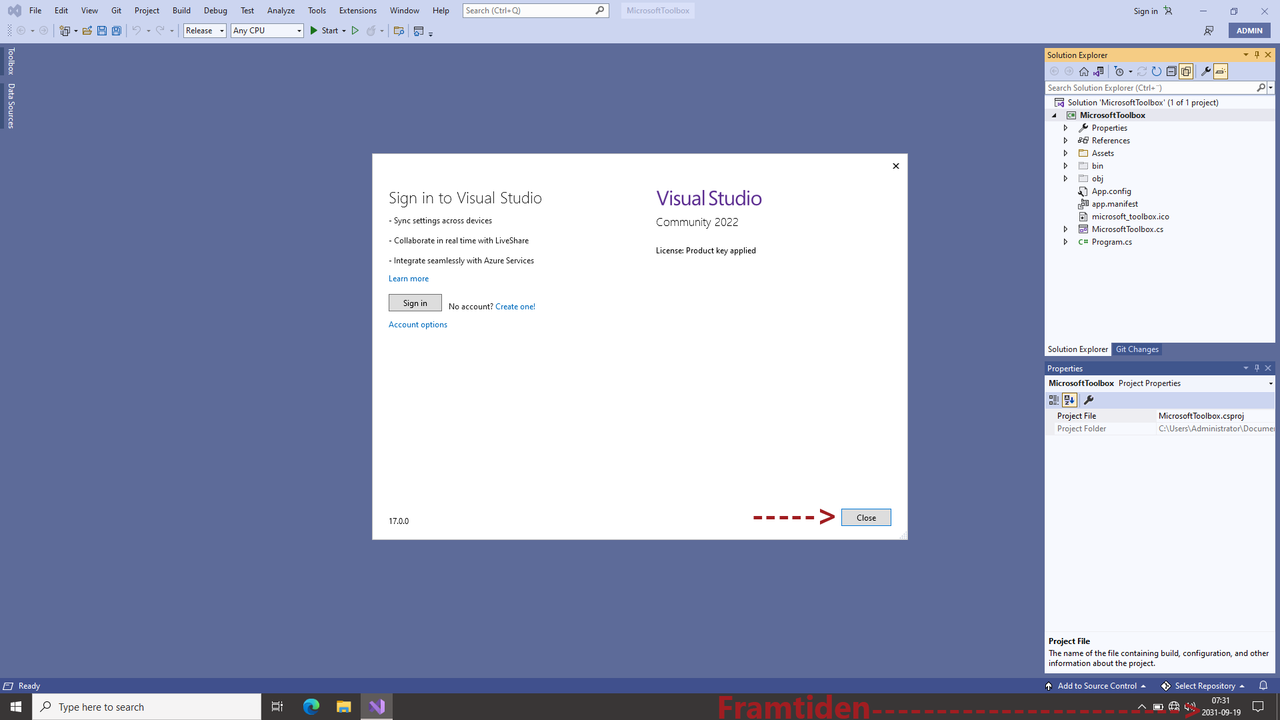
Task: Expand the References node
Action: [x=1065, y=141]
